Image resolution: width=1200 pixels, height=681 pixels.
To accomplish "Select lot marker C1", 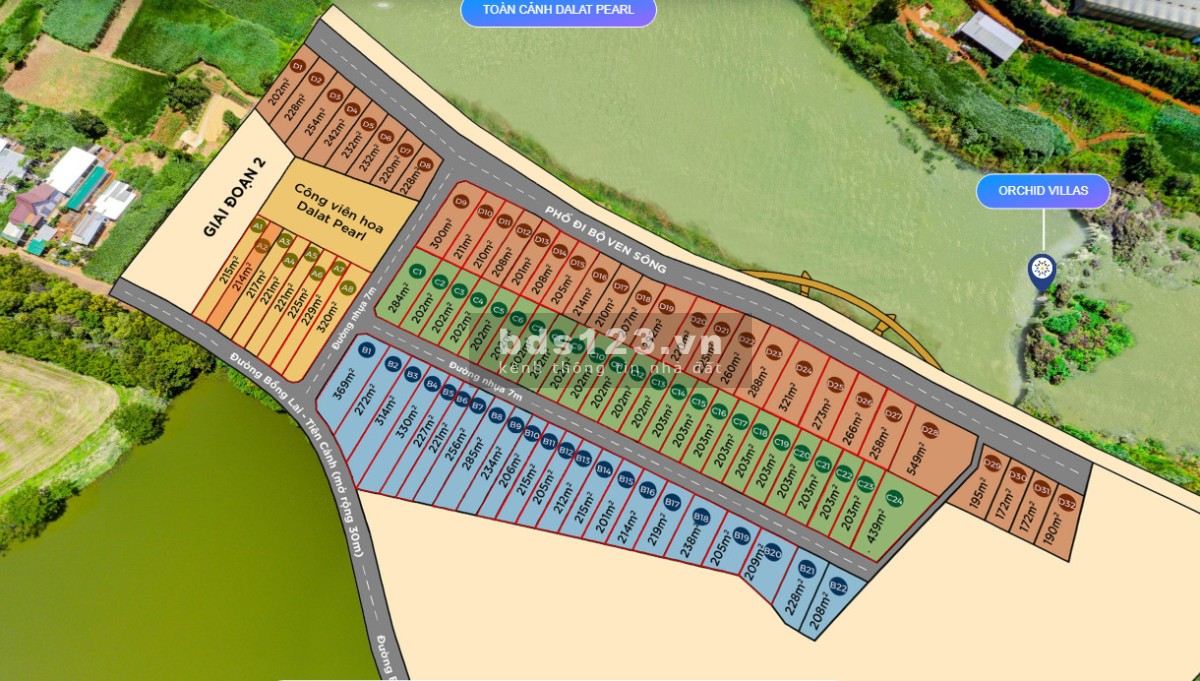I will [417, 270].
